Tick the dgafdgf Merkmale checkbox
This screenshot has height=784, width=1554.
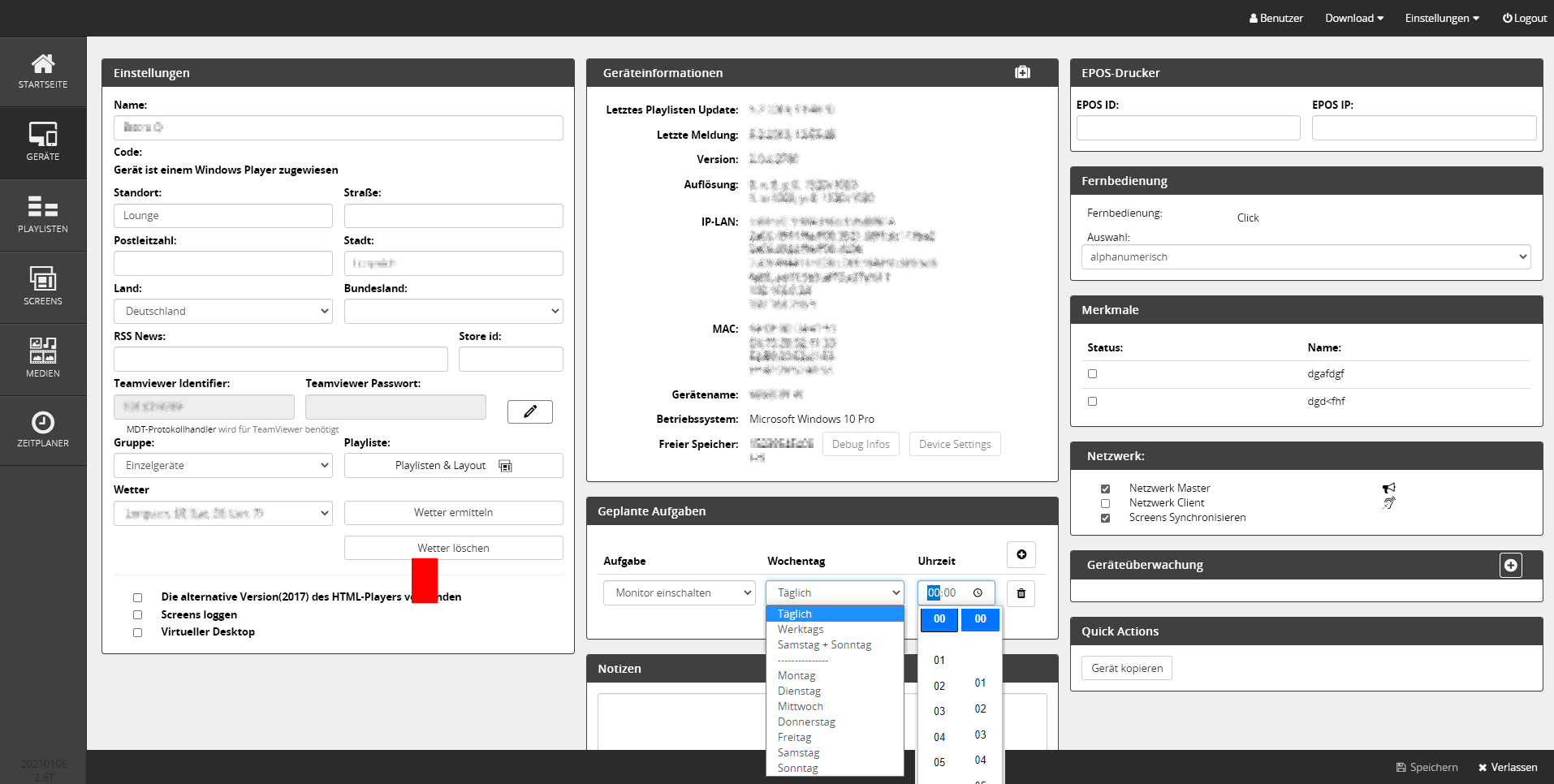tap(1092, 374)
